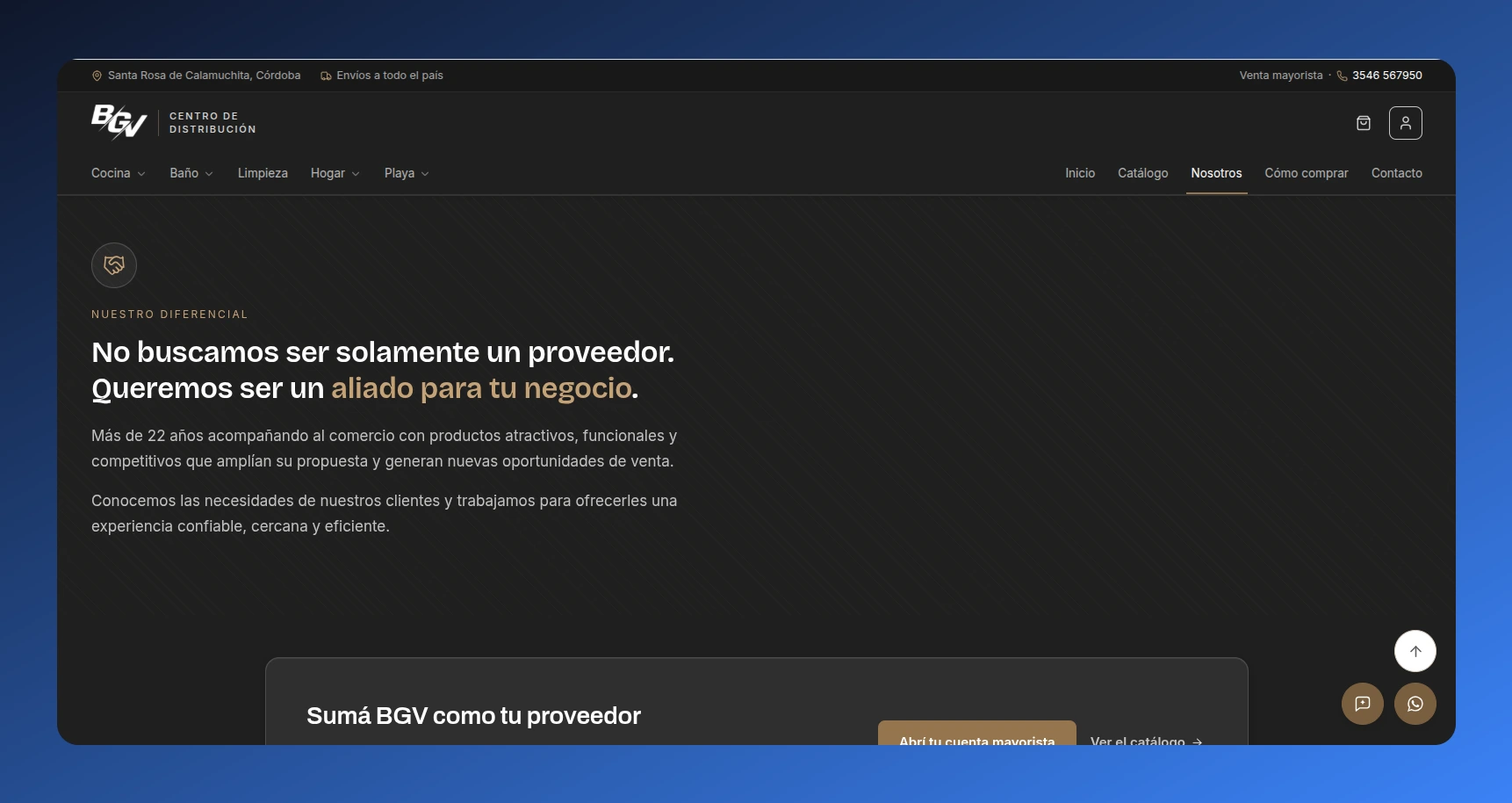Select the Nosotros nav item

click(1216, 173)
